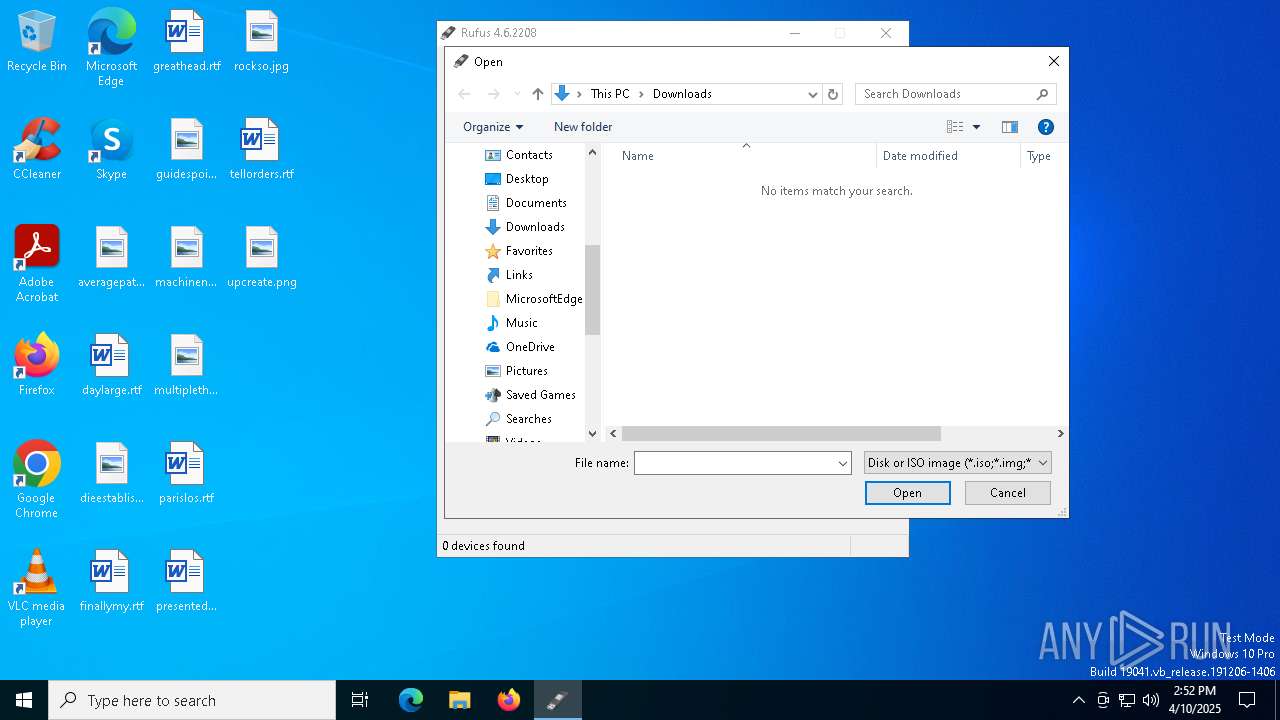This screenshot has height=720, width=1280.
Task: Click Downloads in the address breadcrumb
Action: [682, 94]
